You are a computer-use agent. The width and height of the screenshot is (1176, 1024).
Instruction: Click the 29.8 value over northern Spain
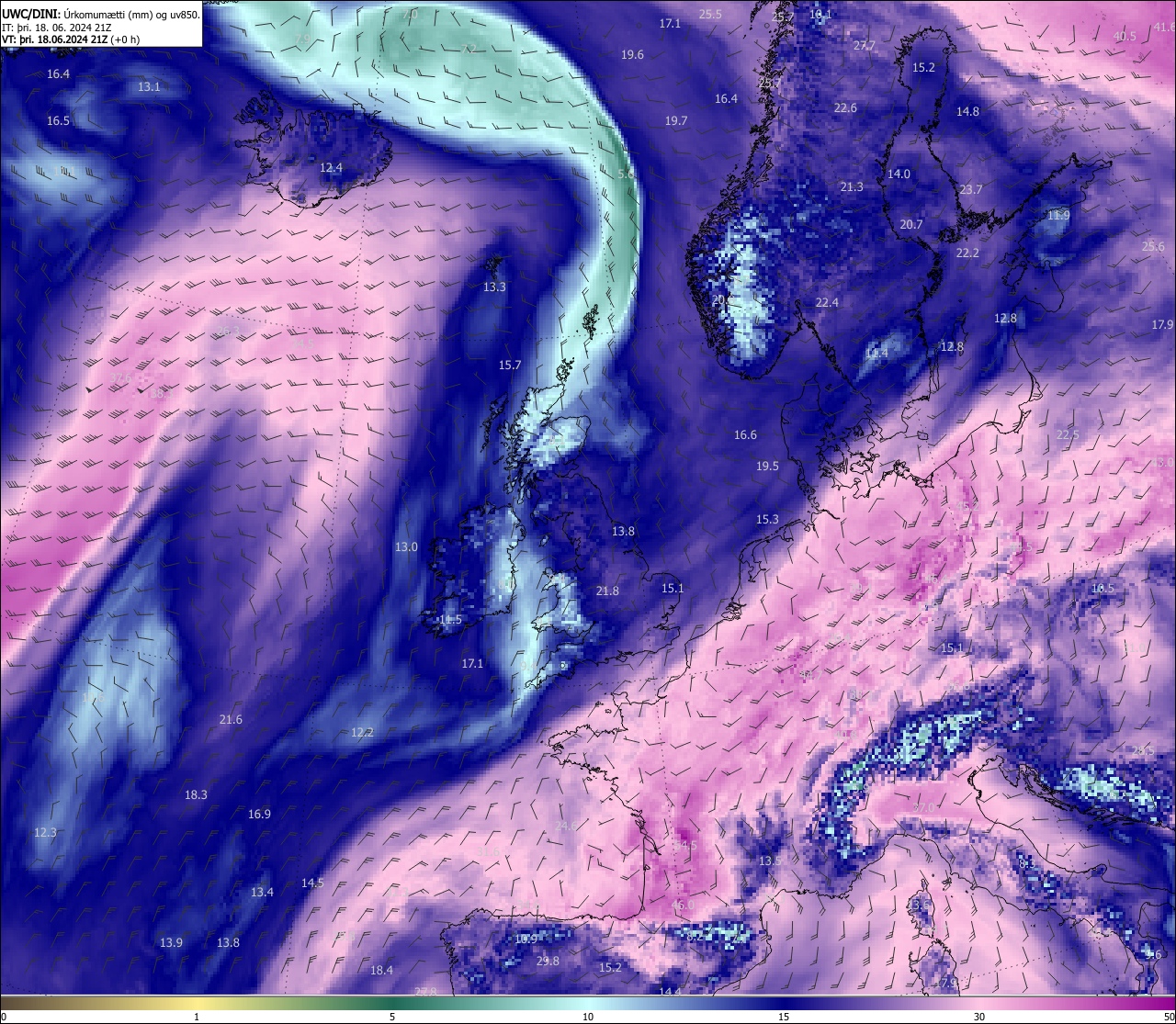pyautogui.click(x=548, y=962)
